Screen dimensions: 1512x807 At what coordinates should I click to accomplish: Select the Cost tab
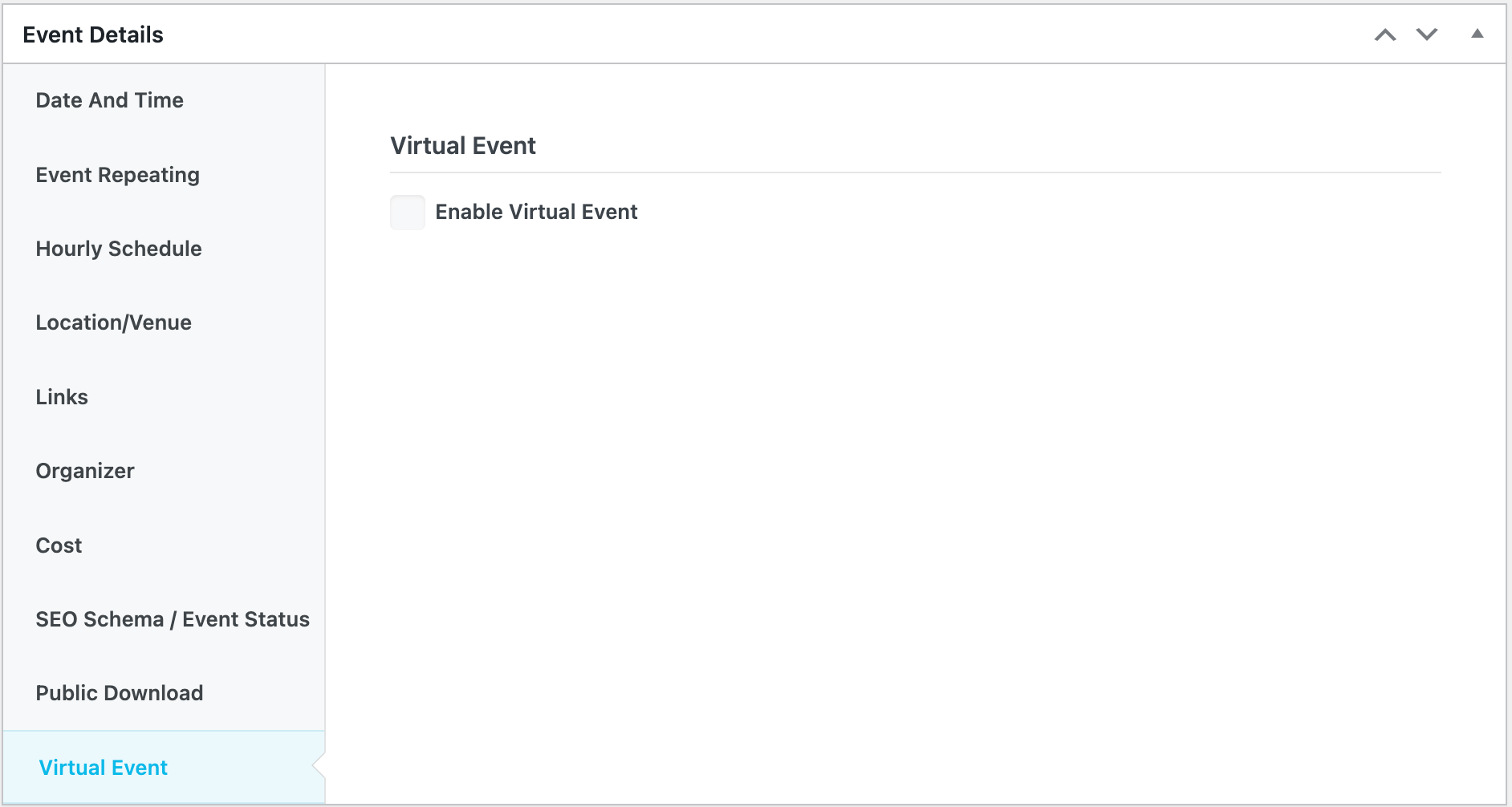(59, 545)
